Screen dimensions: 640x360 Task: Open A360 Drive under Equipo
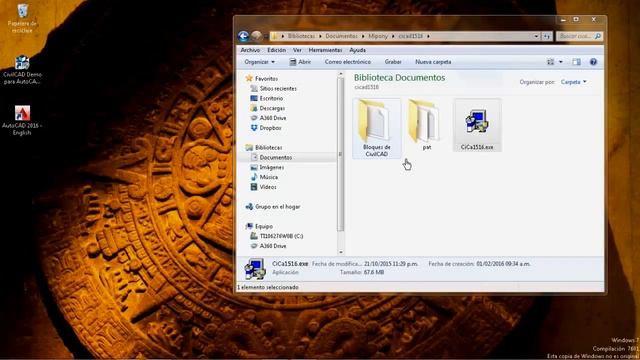coord(268,246)
